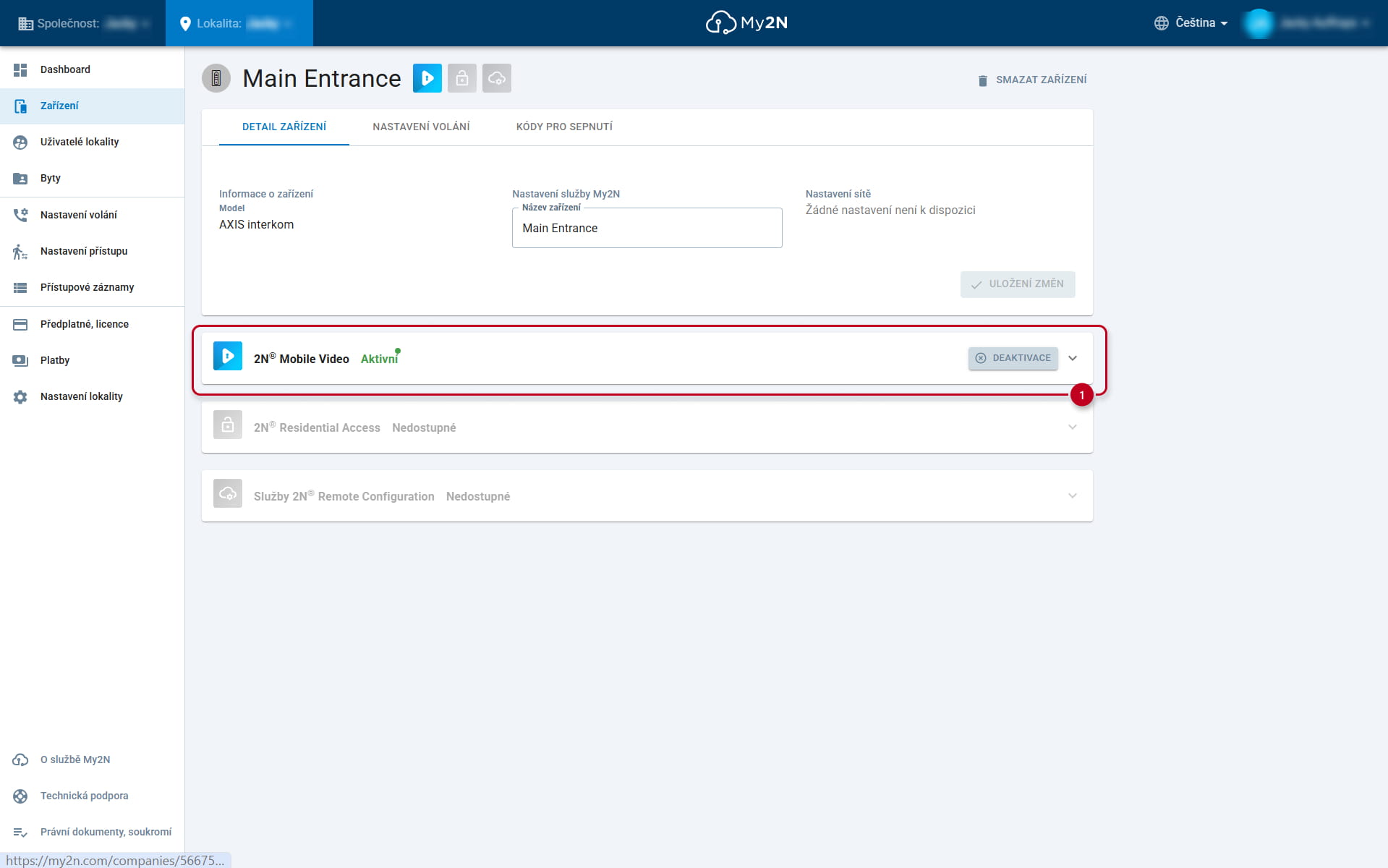Click the Main Entrance page title
1388x868 pixels.
coord(322,78)
